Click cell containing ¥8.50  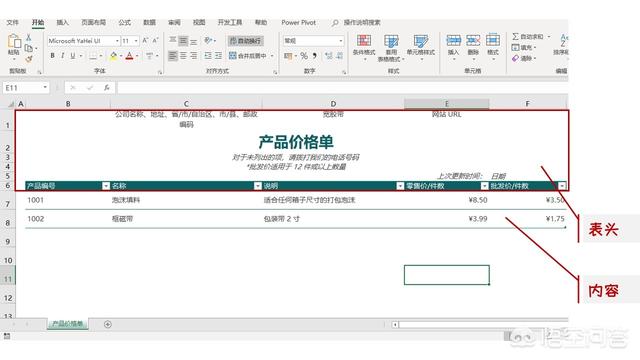pos(447,200)
